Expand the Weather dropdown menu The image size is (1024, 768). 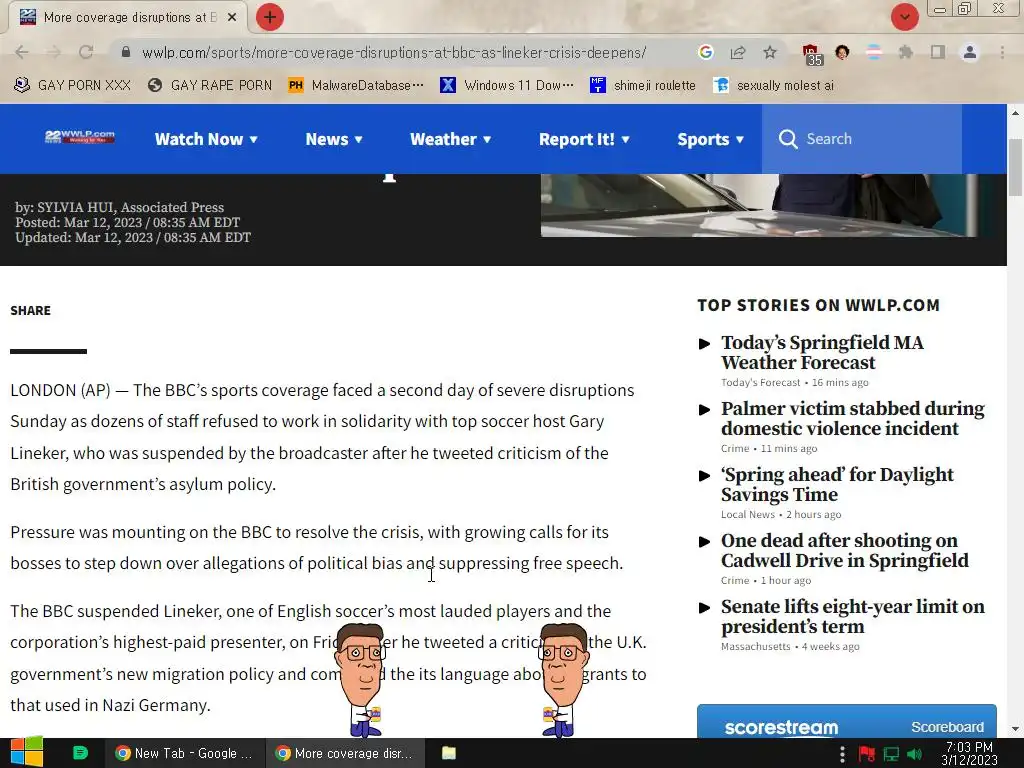point(451,139)
